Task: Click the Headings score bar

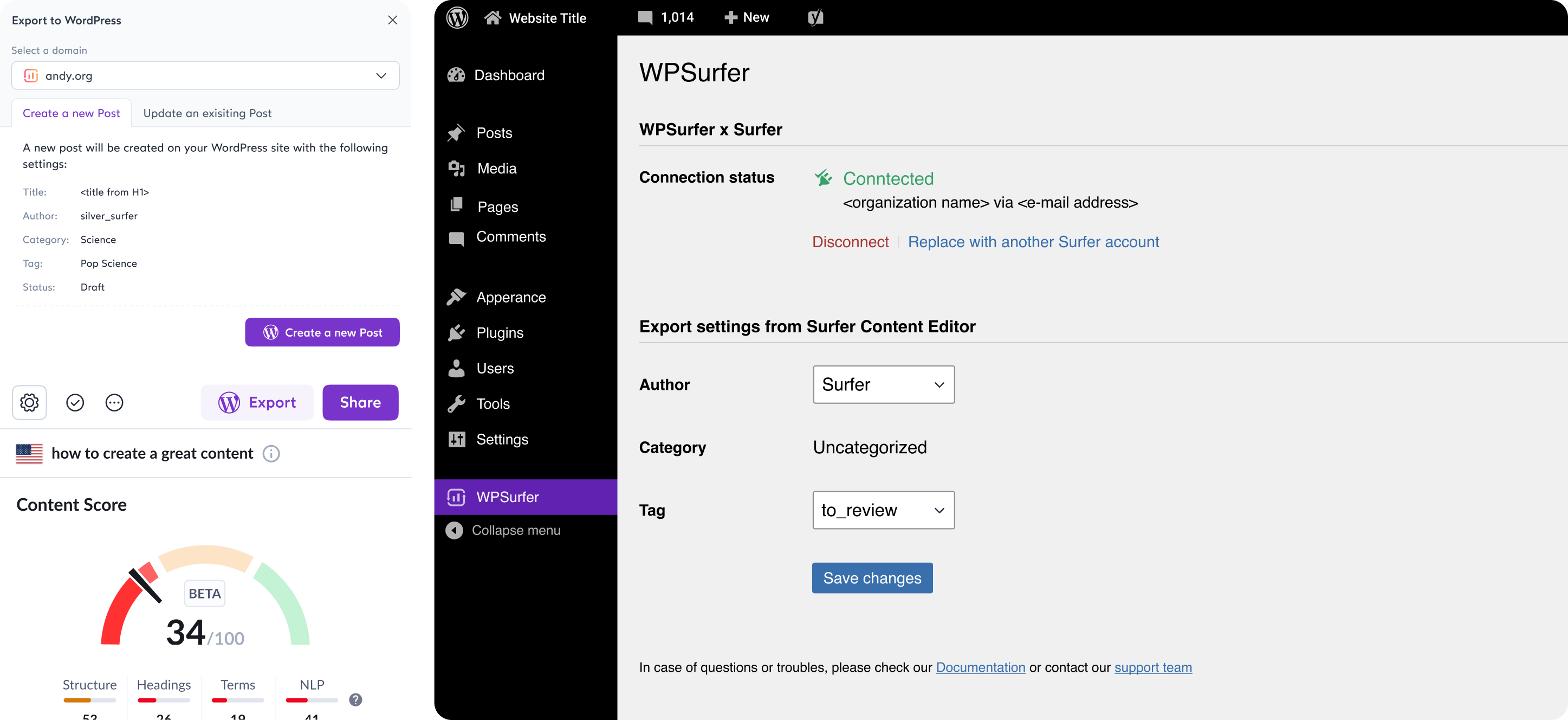Action: click(x=164, y=700)
